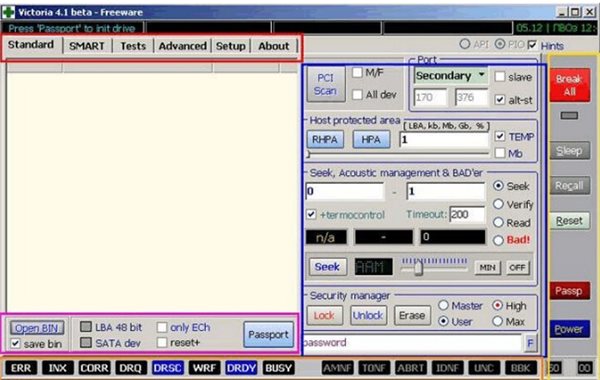Viewport: 600px width, 380px height.
Task: Click the HPA button
Action: [371, 139]
